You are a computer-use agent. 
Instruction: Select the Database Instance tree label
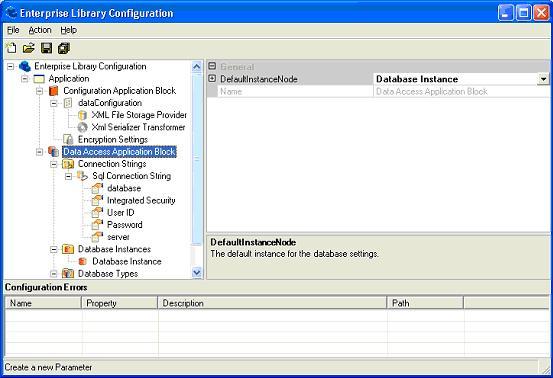[x=127, y=261]
